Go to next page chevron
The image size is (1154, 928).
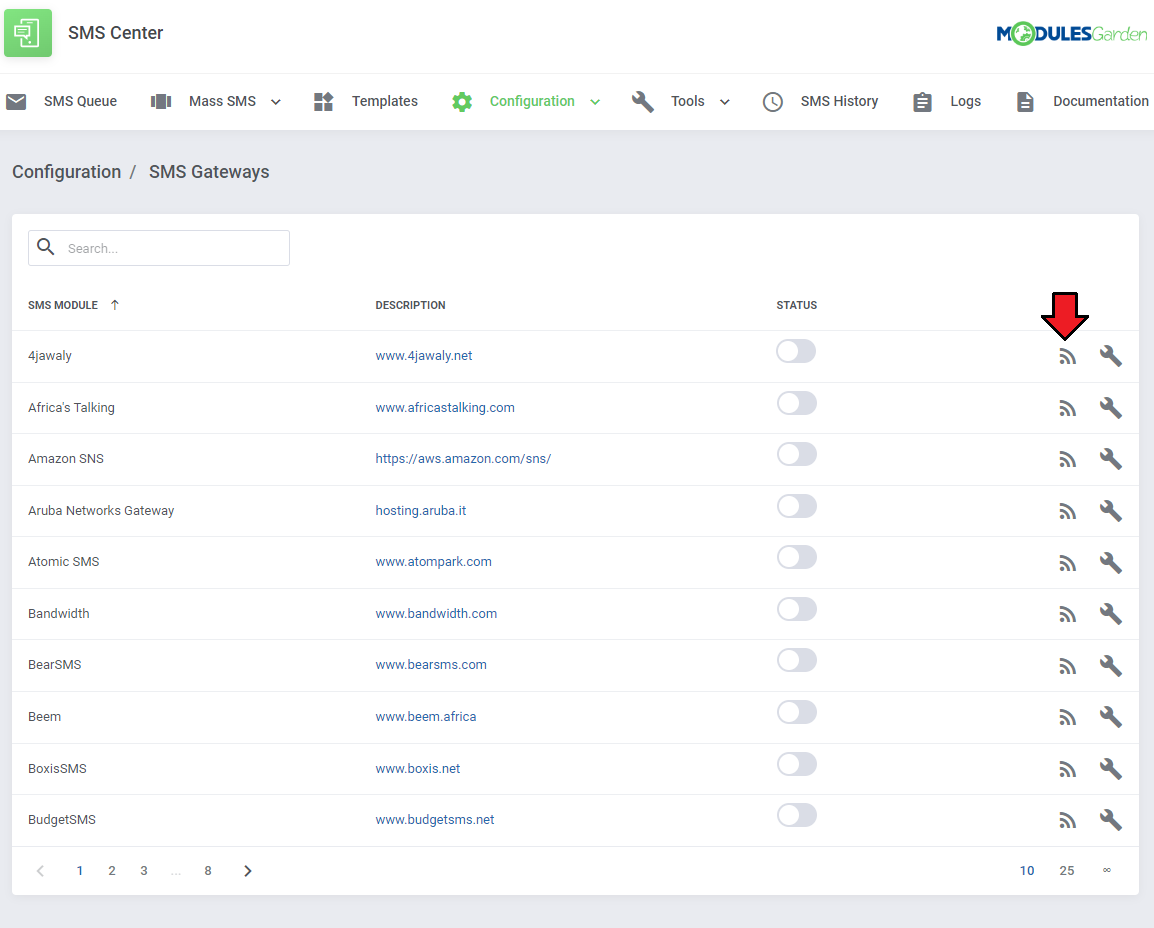pos(248,871)
